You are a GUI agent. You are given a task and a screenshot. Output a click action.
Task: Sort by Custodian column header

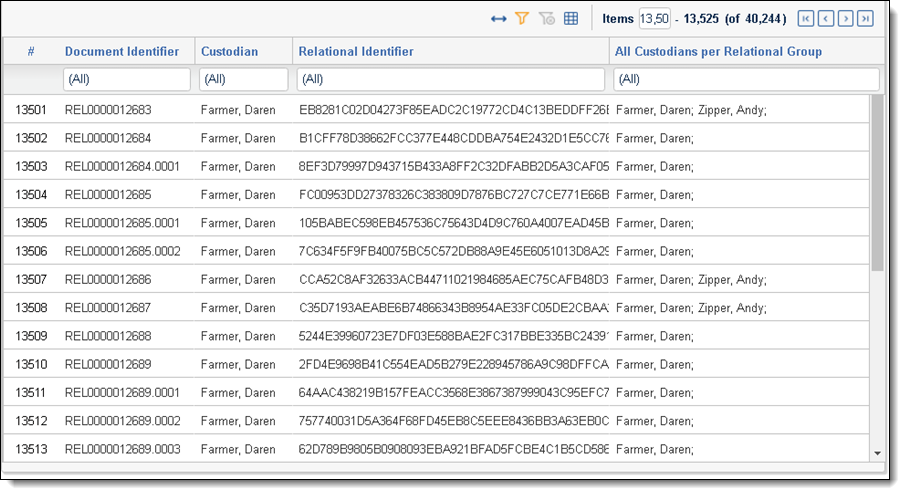point(229,51)
